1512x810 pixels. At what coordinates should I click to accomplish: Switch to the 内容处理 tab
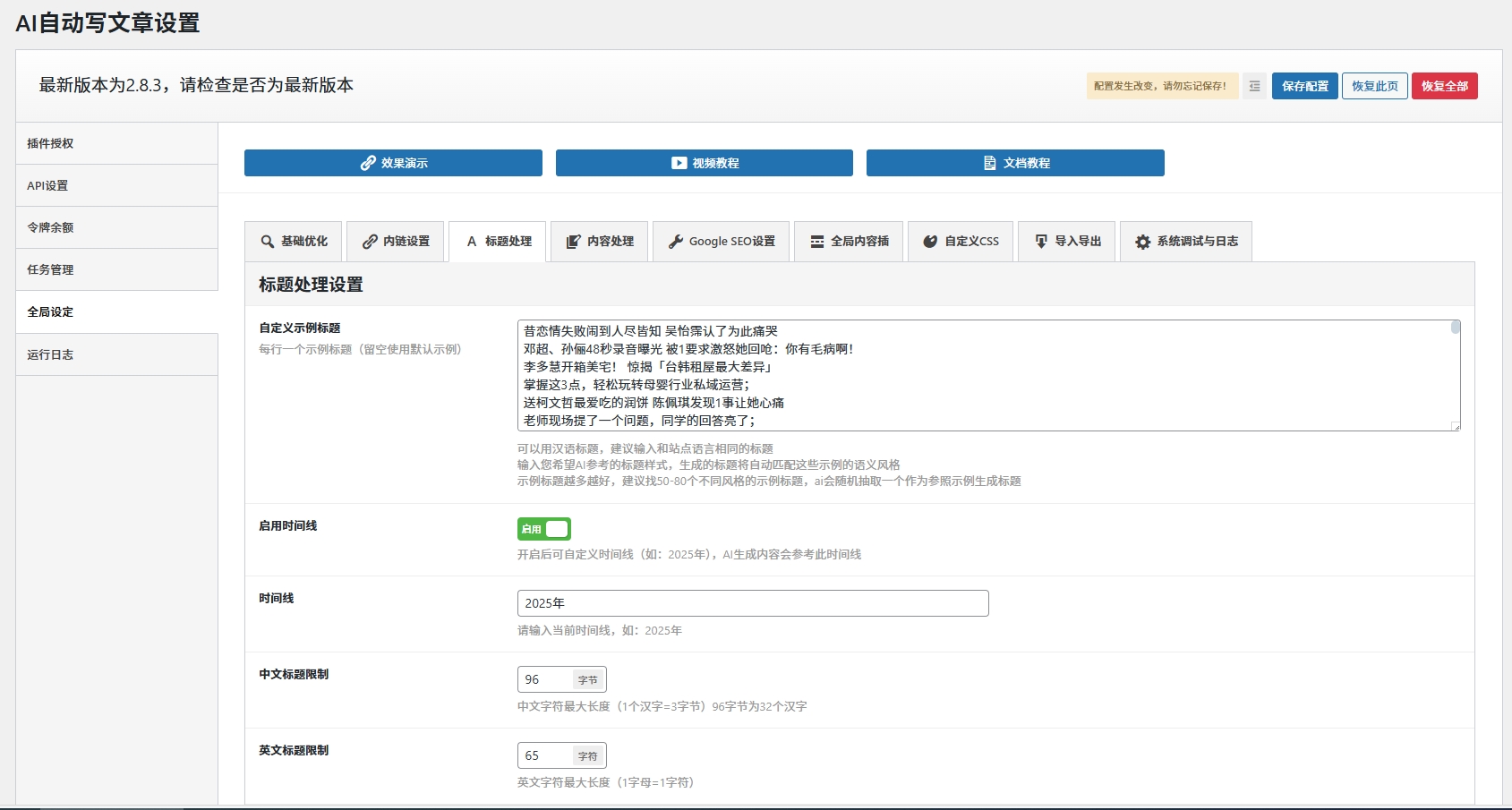pos(600,242)
